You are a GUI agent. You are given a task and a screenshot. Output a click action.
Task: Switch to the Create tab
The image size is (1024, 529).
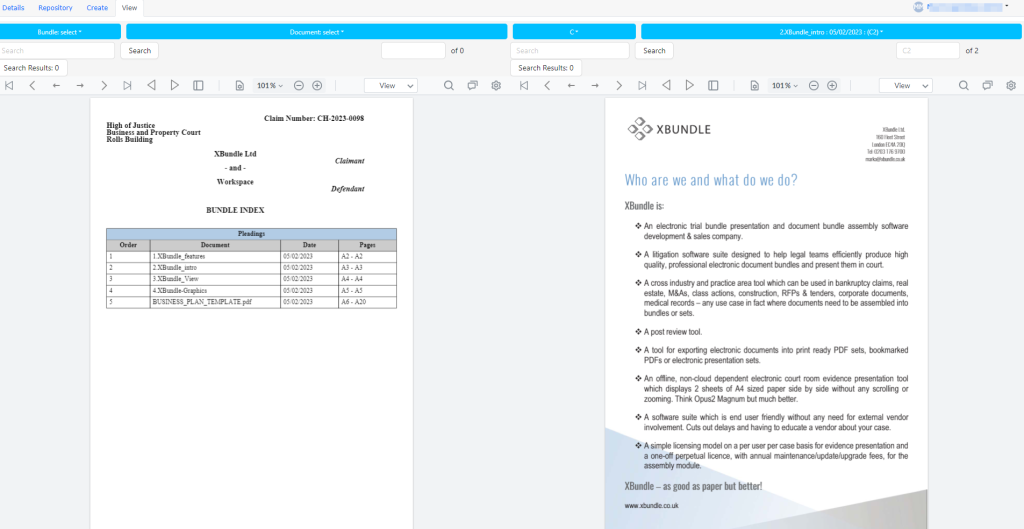(97, 8)
